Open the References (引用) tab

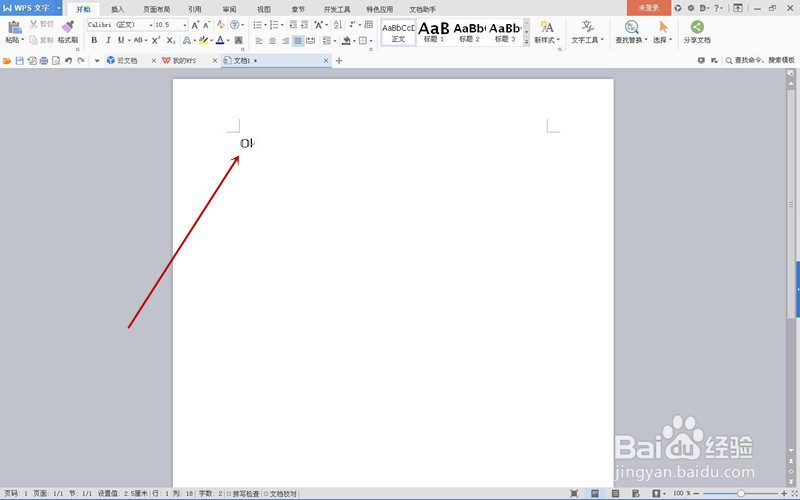coord(194,9)
